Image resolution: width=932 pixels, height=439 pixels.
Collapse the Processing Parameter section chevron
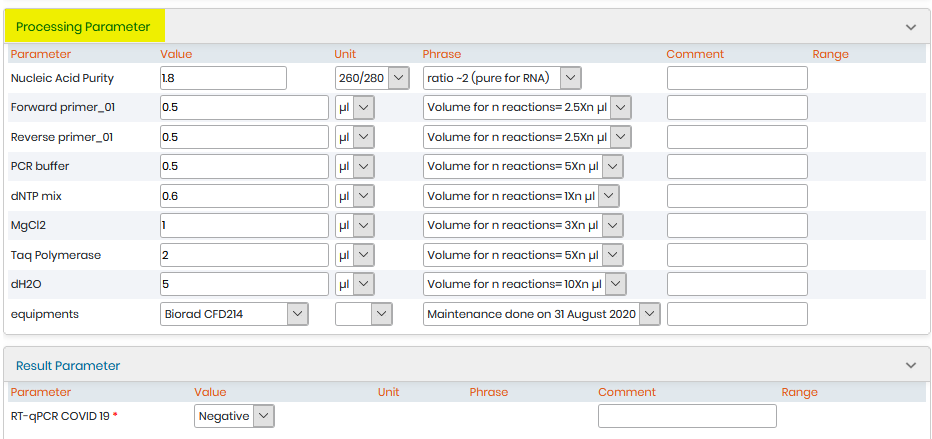pyautogui.click(x=911, y=27)
